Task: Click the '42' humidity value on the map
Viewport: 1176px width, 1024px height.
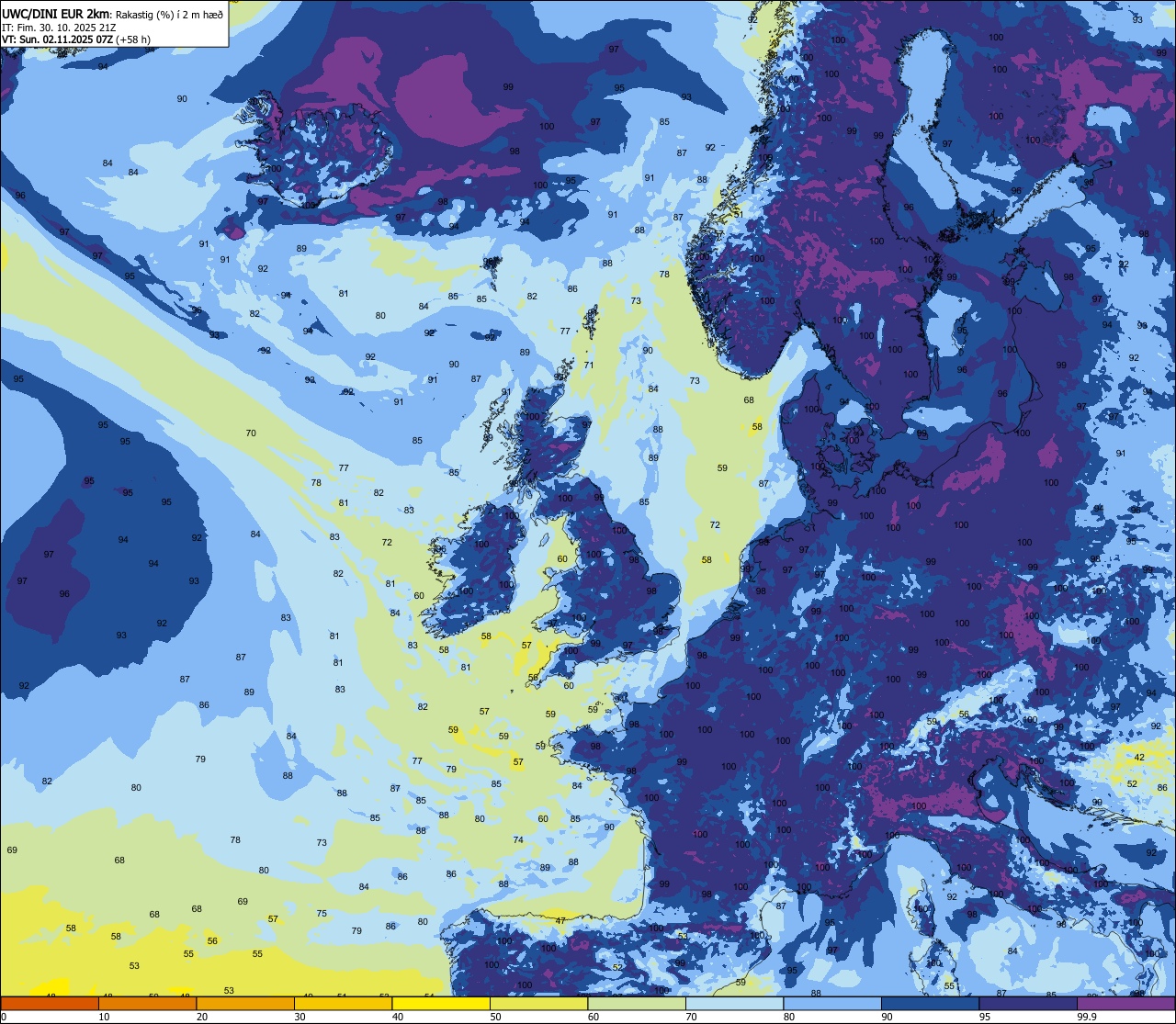Action: [1139, 757]
